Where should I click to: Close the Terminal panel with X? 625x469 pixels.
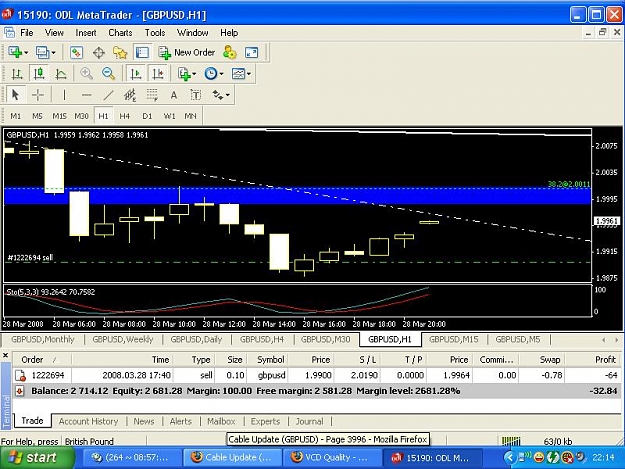5,355
